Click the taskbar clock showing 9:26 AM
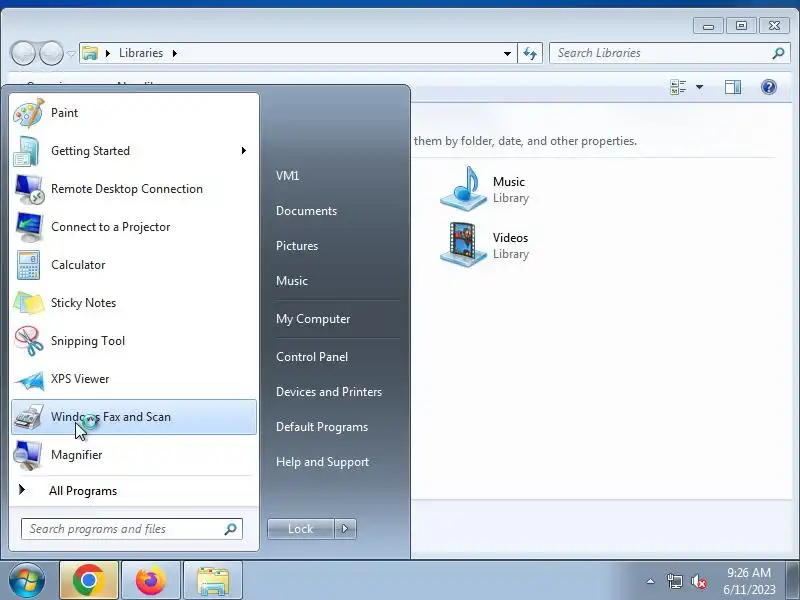This screenshot has height=600, width=800. (x=749, y=581)
